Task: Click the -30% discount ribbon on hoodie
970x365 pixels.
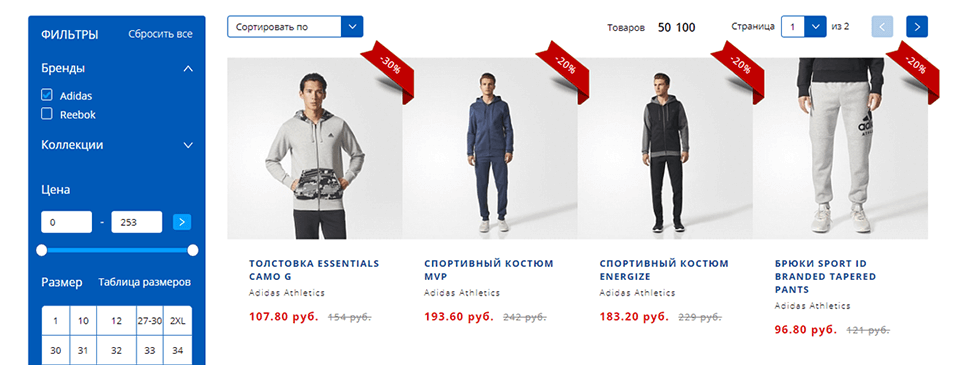Action: (x=389, y=71)
